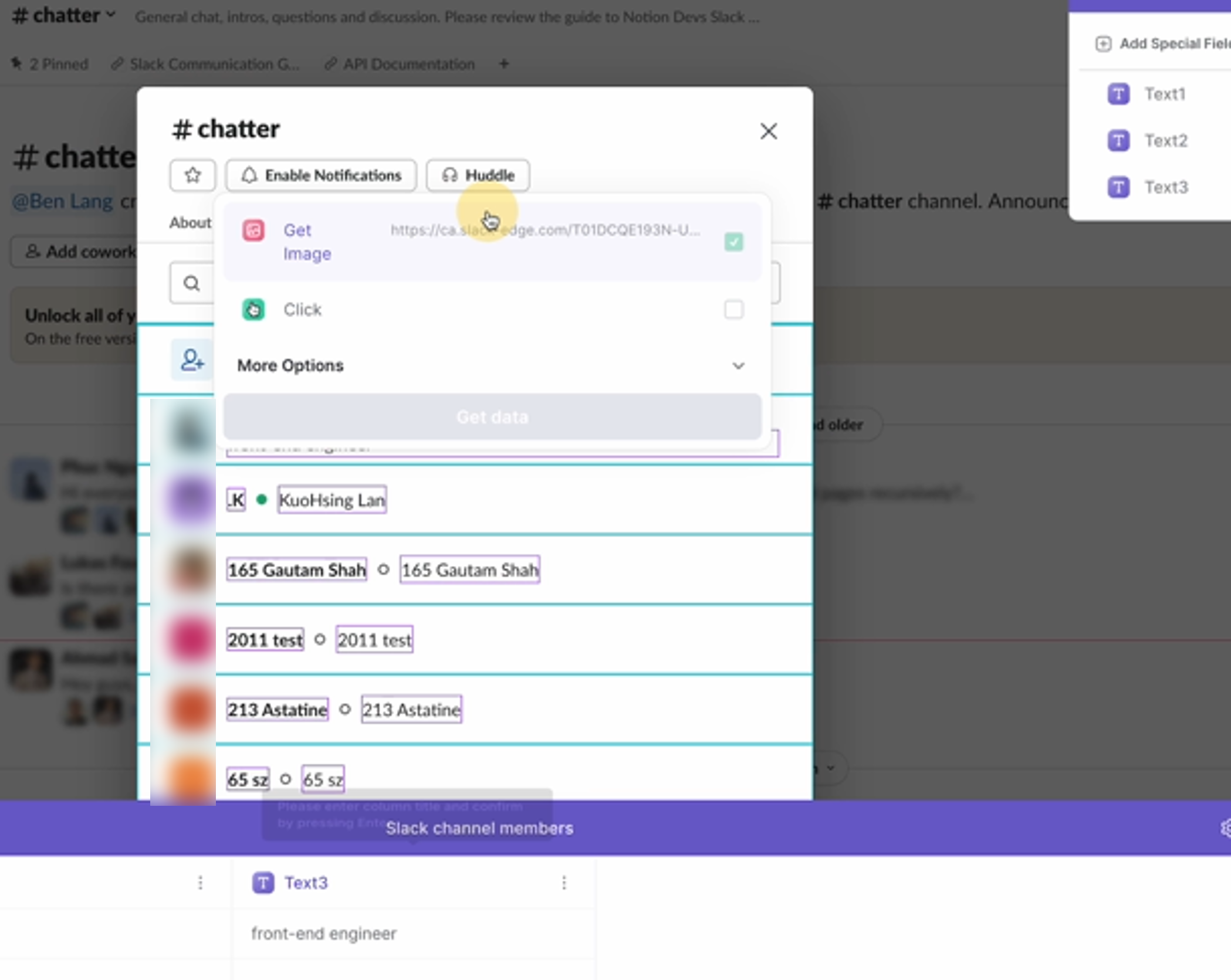Screen dimensions: 1231x980
Task: Expand More Options chevron
Action: coord(738,366)
